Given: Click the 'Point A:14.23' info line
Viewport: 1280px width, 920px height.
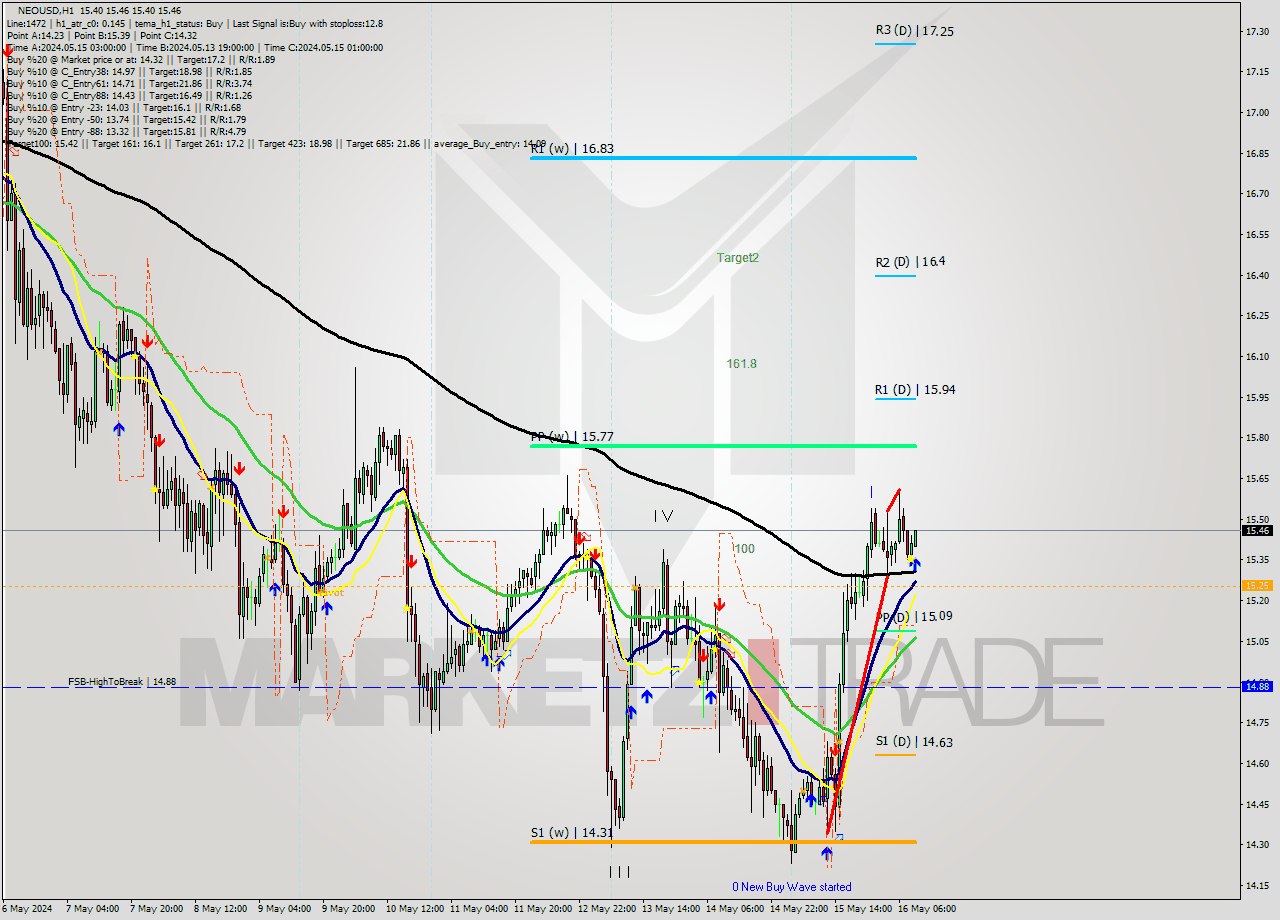Looking at the screenshot, I should 36,35.
